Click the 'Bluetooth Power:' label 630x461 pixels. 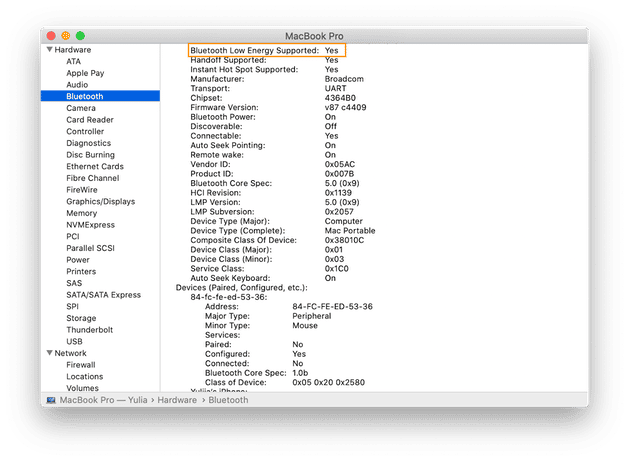(x=223, y=117)
